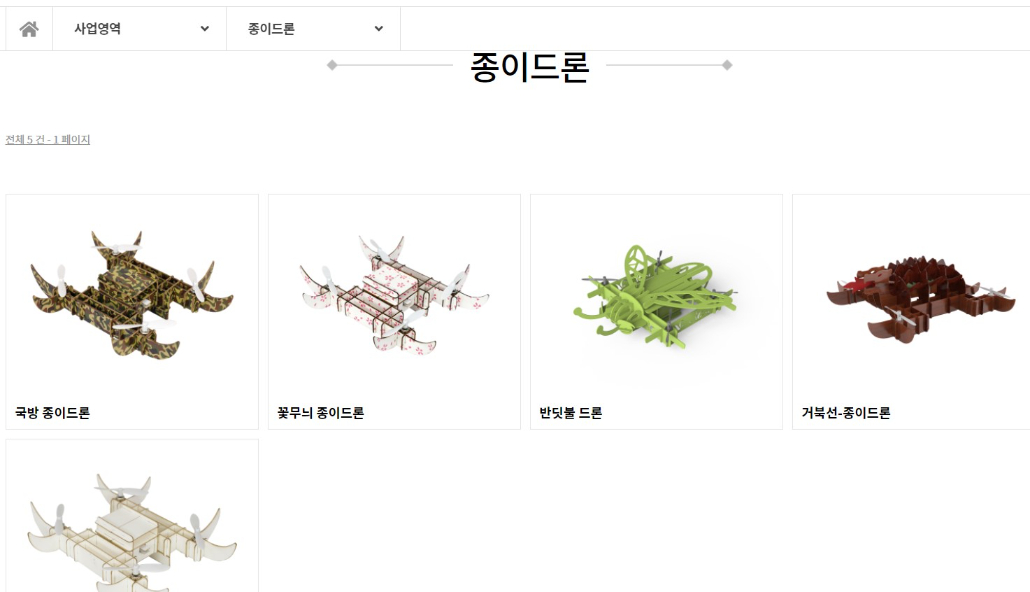This screenshot has height=592, width=1030.
Task: Expand the 사업영역 dropdown arrow
Action: (x=205, y=29)
